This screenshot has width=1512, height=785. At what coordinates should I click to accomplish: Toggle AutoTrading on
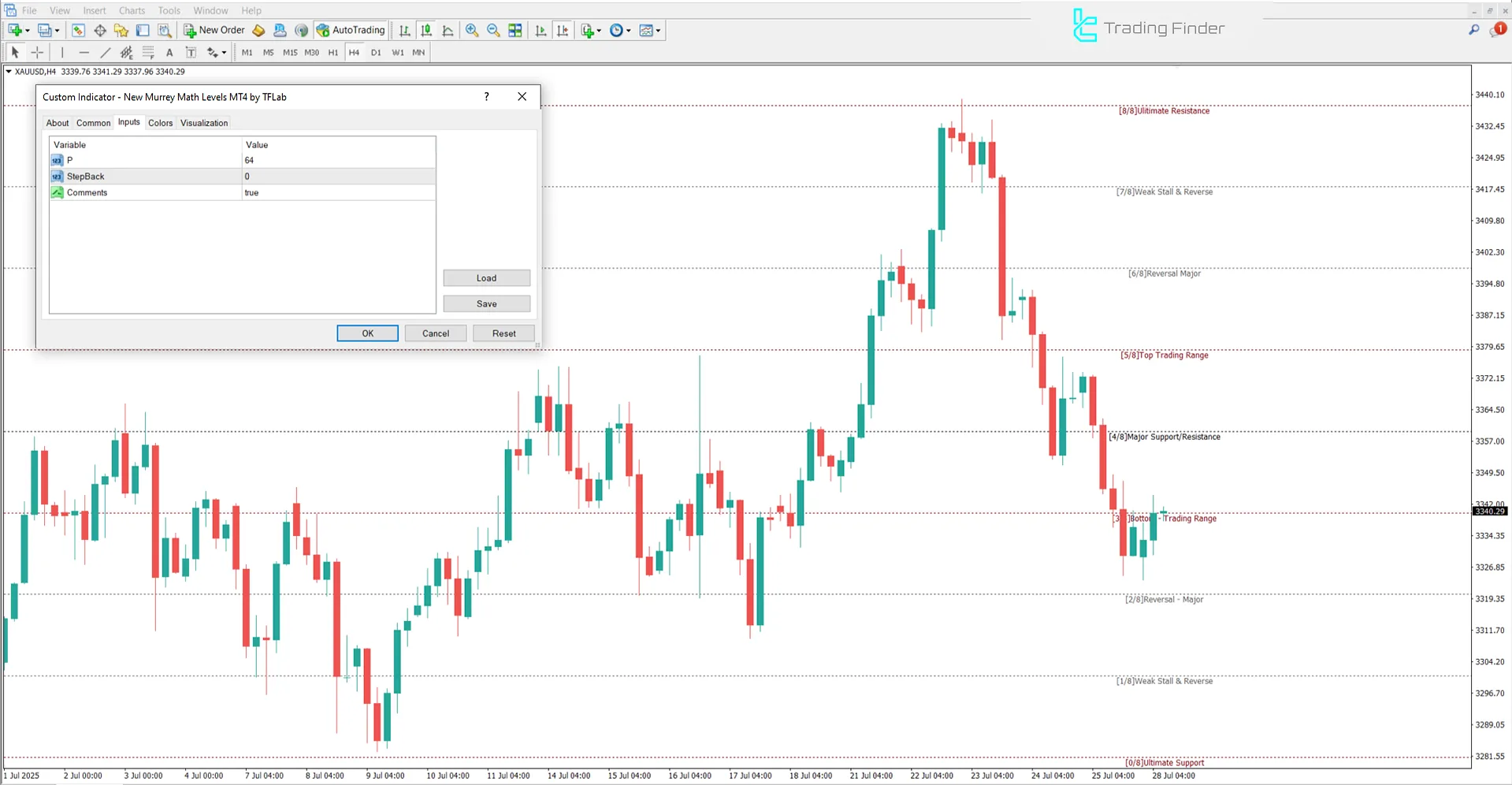tap(350, 30)
